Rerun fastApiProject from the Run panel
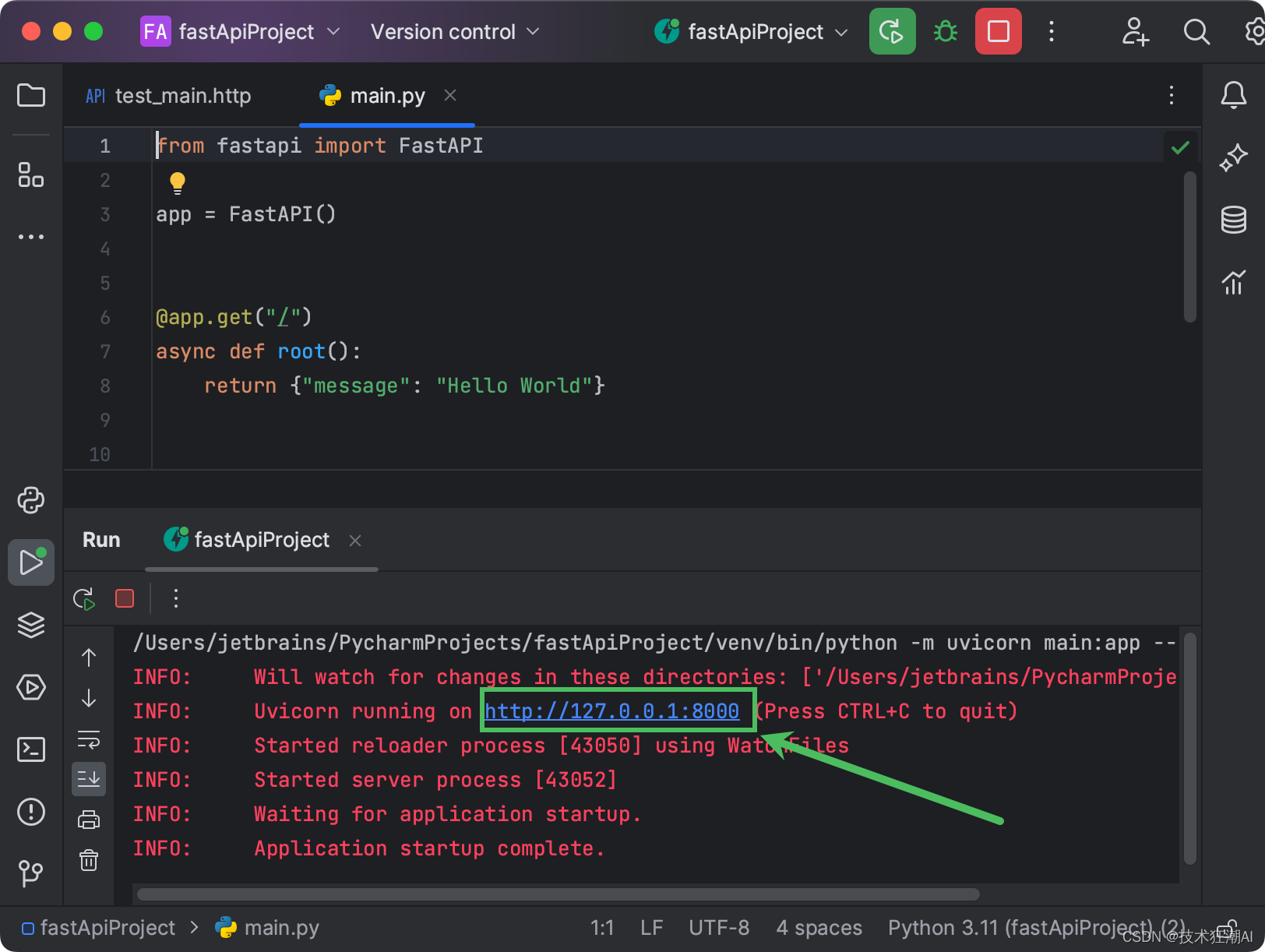1265x952 pixels. (x=83, y=598)
